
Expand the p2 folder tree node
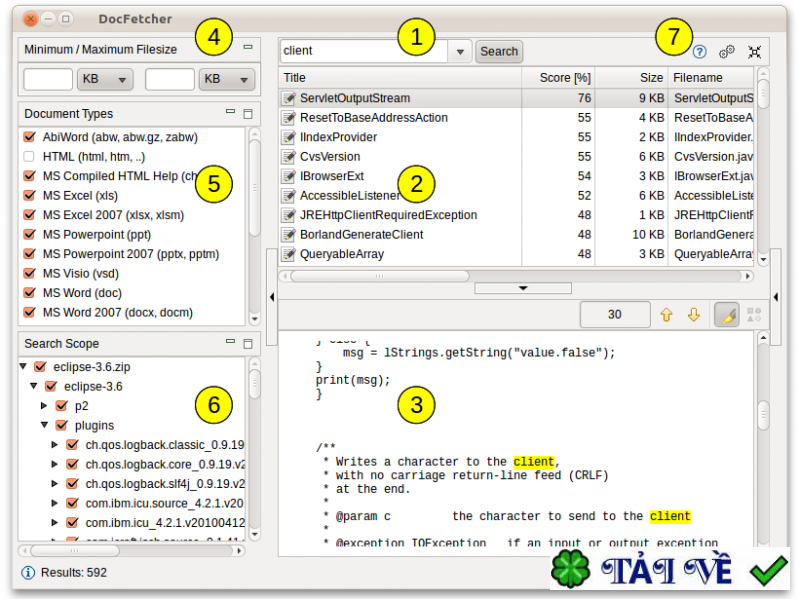(43, 406)
